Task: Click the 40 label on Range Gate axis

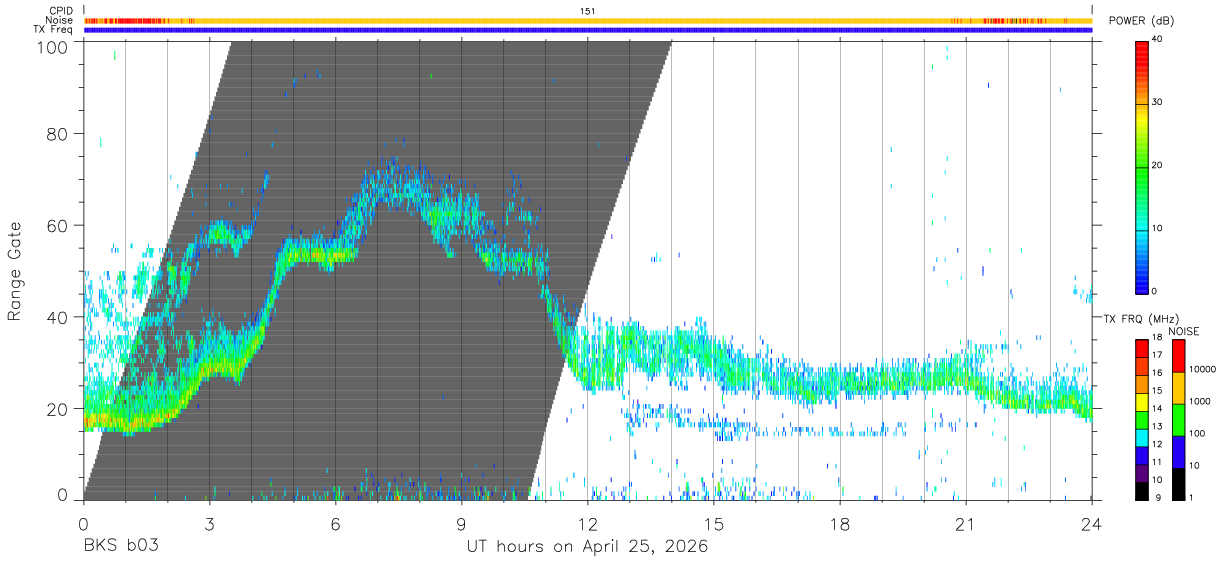Action: 59,318
